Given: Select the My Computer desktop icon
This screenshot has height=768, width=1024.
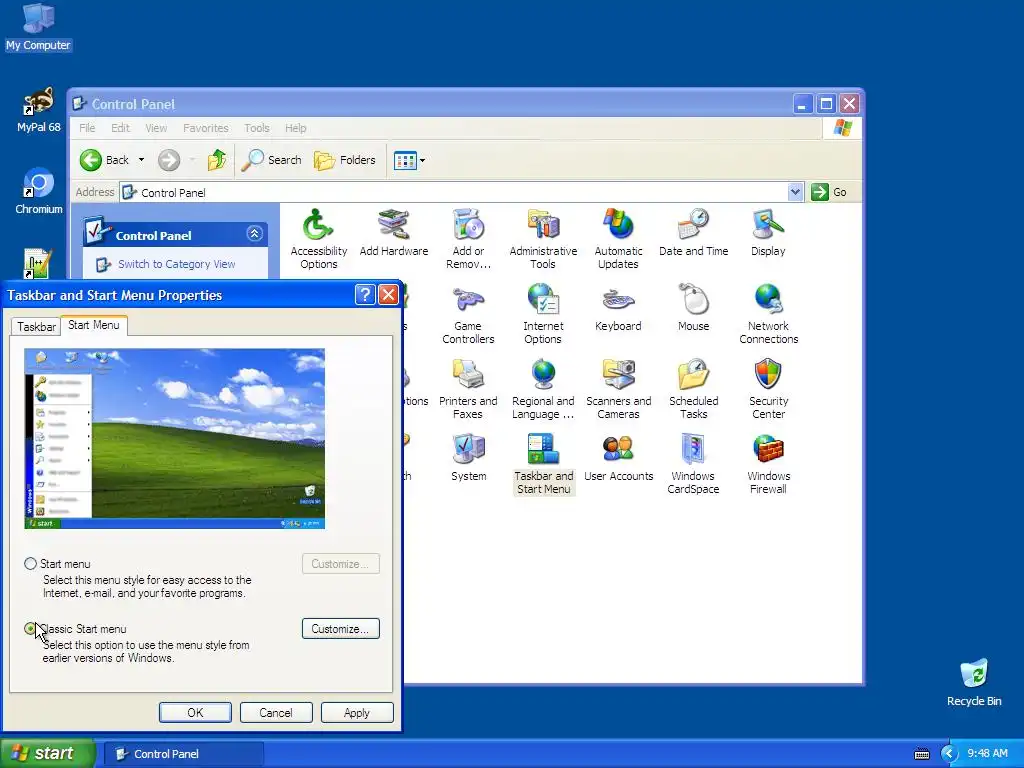Looking at the screenshot, I should [38, 27].
